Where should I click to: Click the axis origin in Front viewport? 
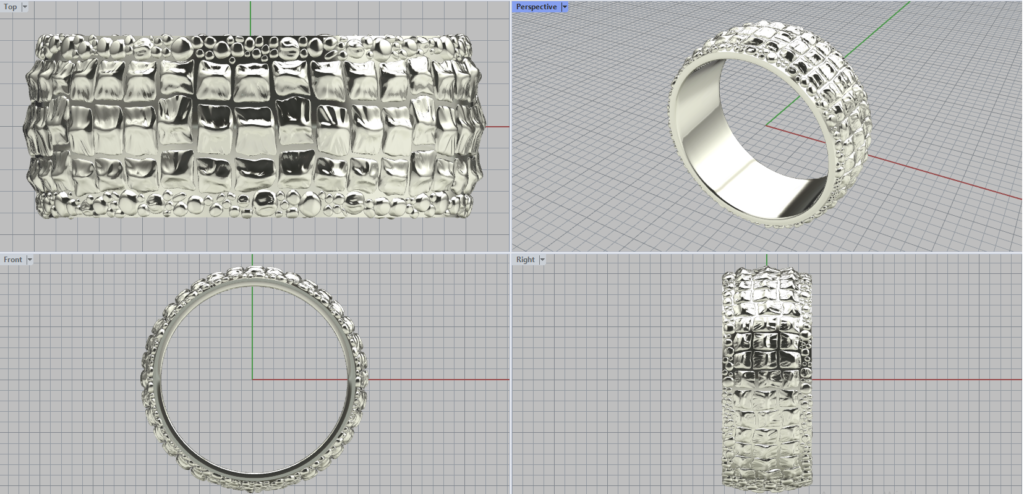point(251,379)
